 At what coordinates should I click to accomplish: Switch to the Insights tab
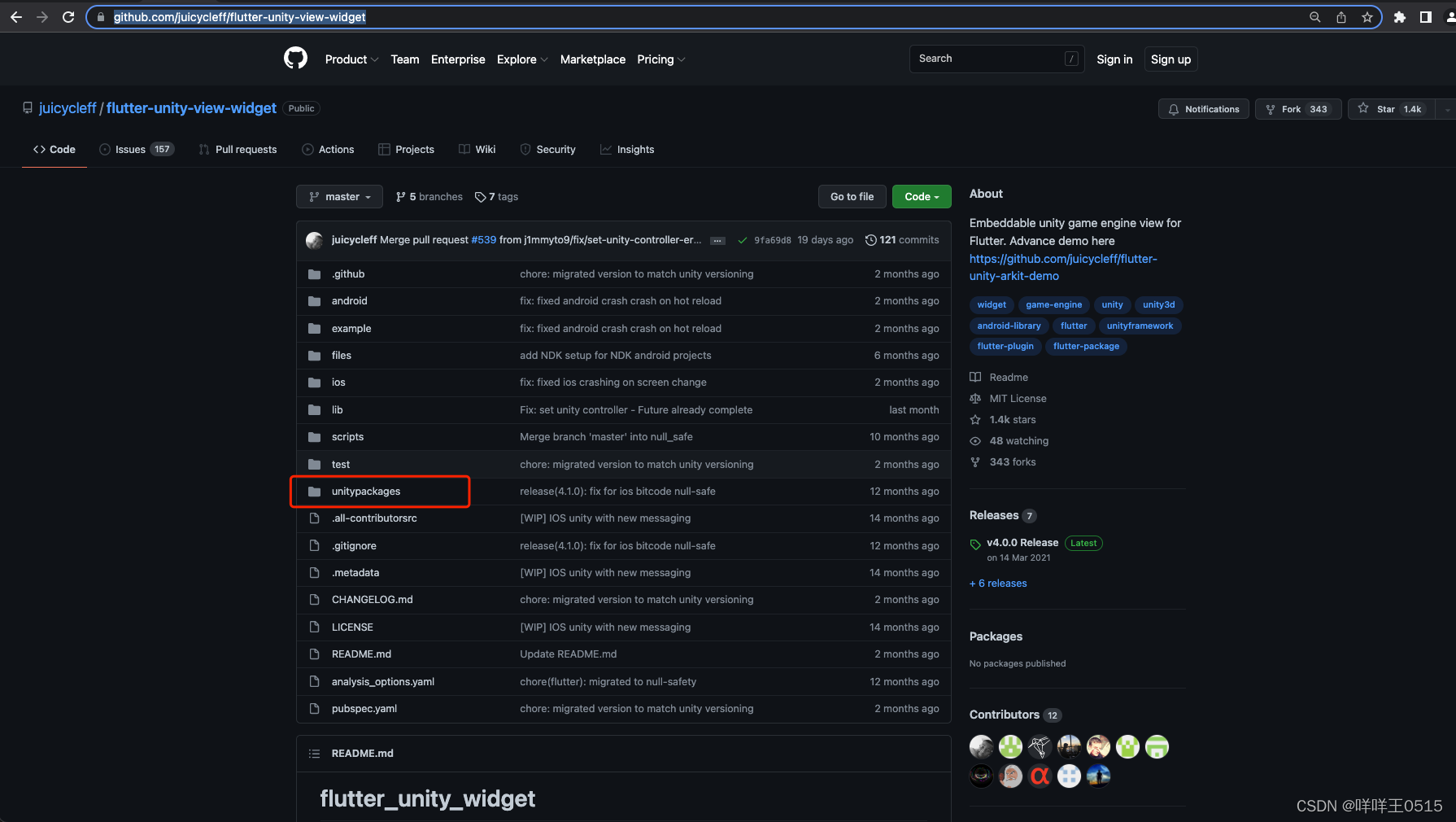pyautogui.click(x=627, y=150)
